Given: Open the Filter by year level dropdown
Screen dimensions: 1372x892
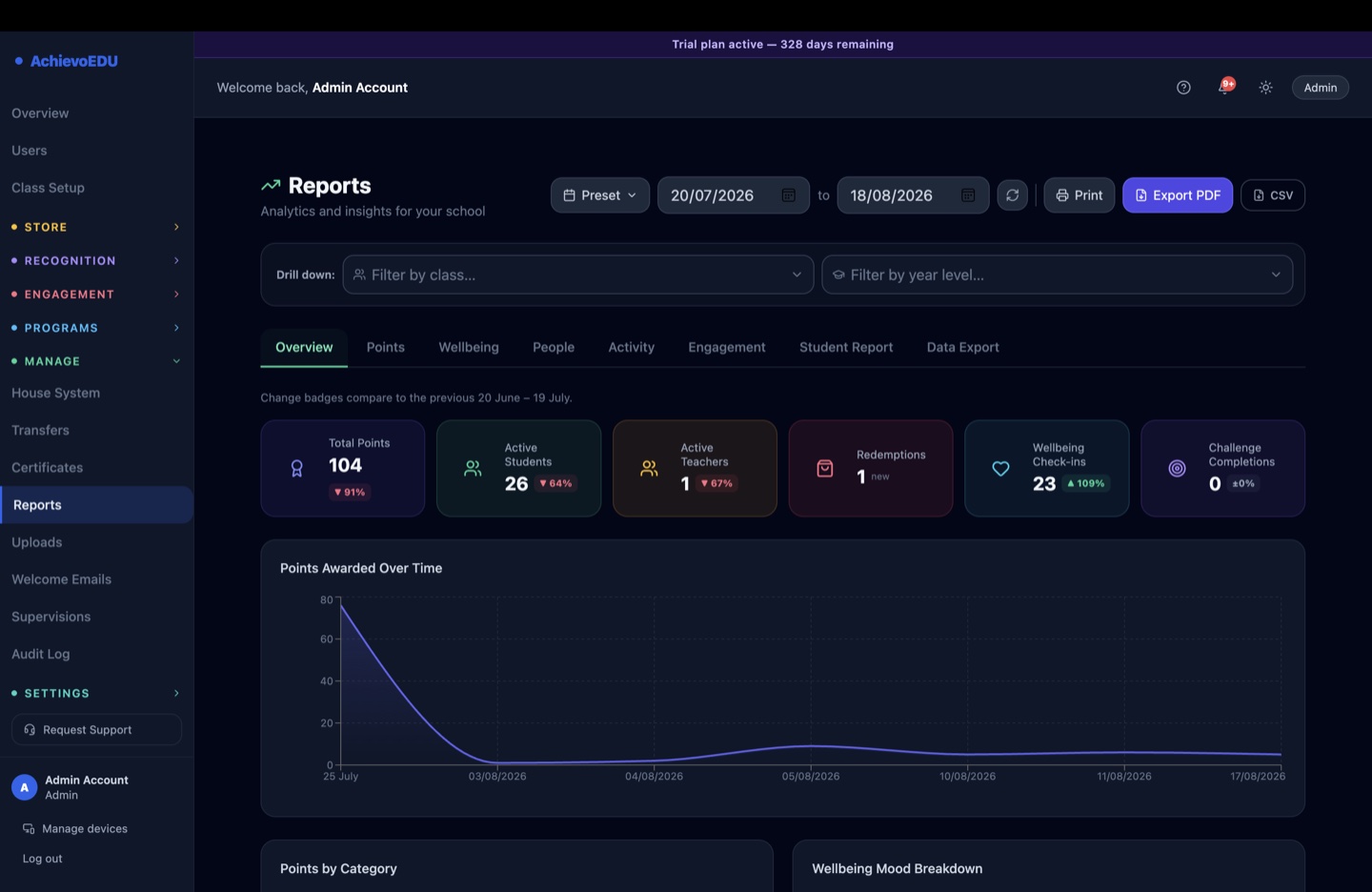Looking at the screenshot, I should (1058, 274).
